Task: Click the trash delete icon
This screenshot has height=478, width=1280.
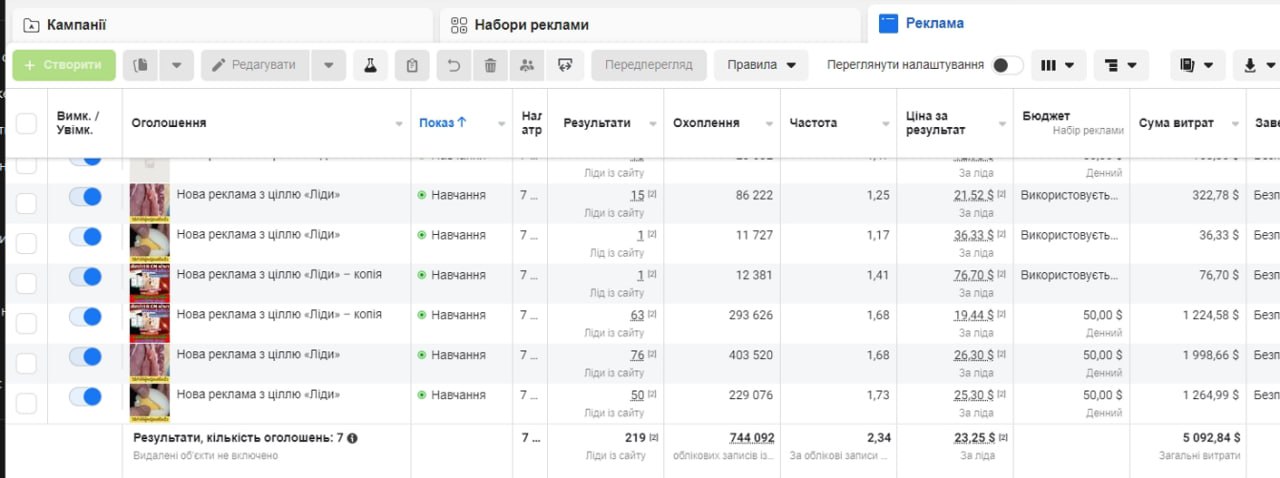Action: pyautogui.click(x=490, y=65)
